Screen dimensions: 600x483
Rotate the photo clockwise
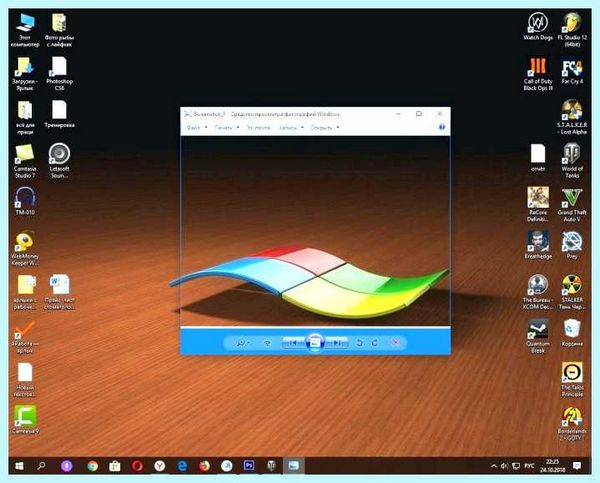click(x=375, y=343)
